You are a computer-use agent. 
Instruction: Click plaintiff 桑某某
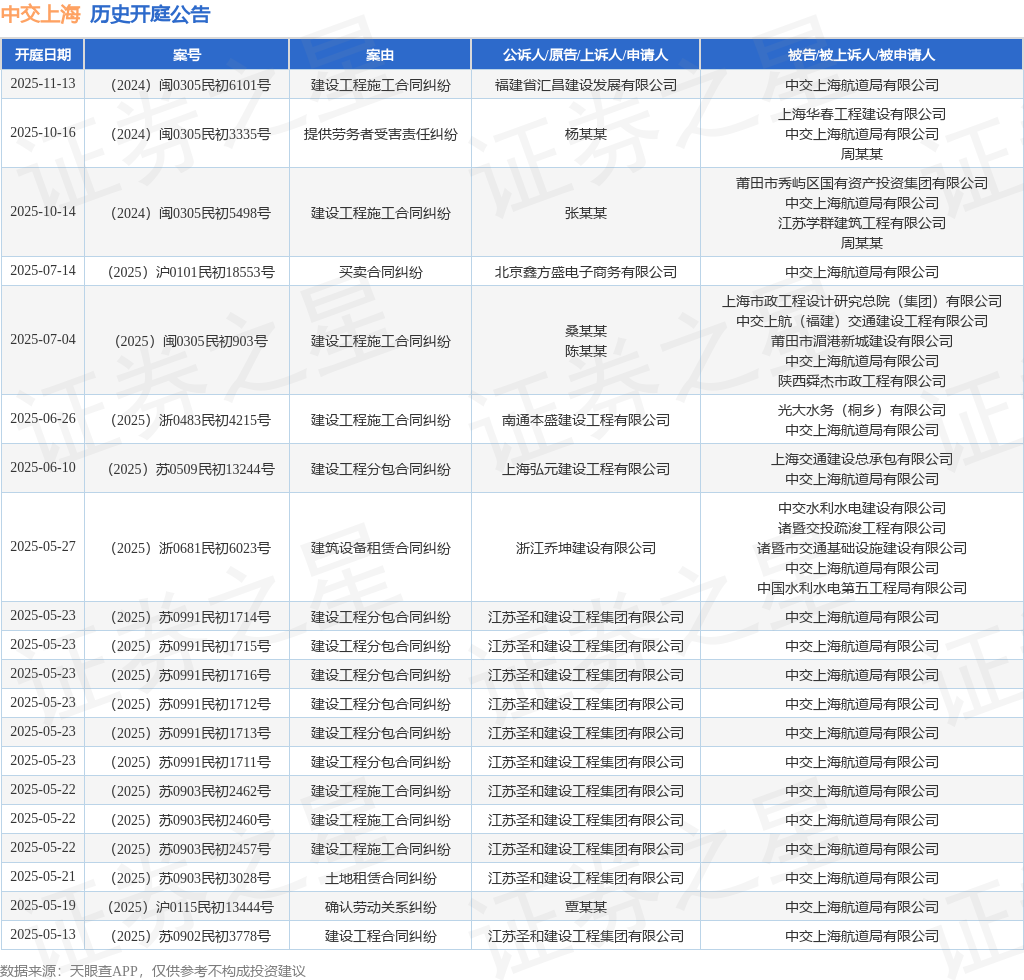pyautogui.click(x=586, y=331)
